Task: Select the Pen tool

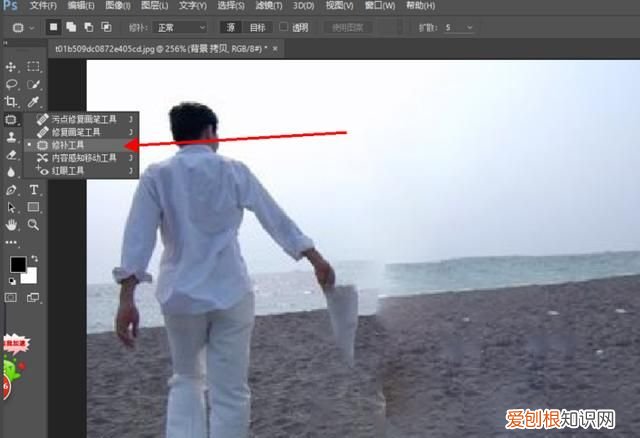Action: pyautogui.click(x=11, y=190)
